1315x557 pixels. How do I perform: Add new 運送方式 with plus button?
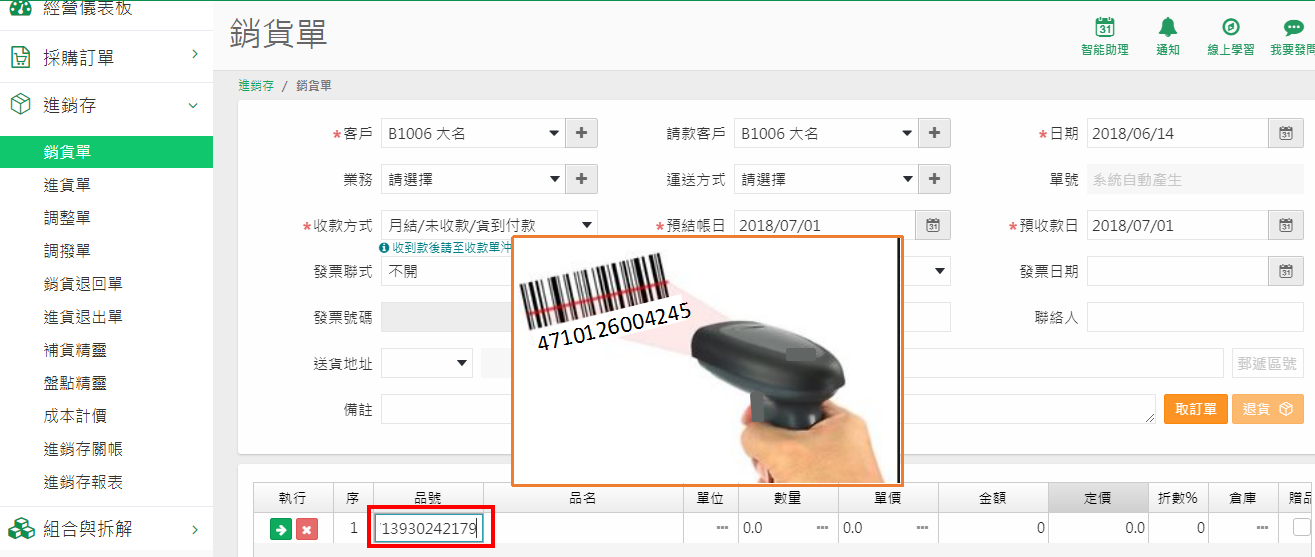click(x=934, y=179)
